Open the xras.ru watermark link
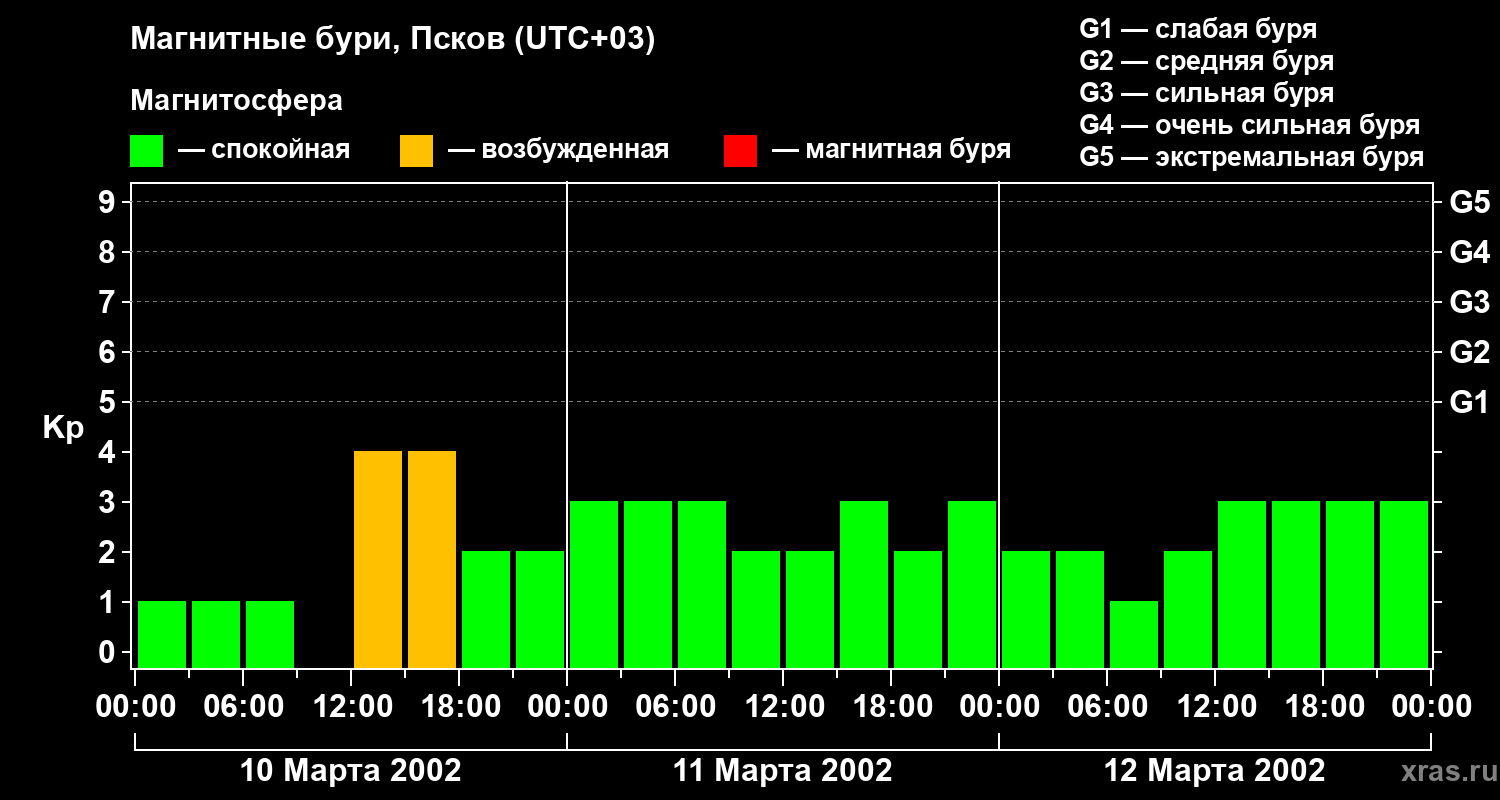Screen dimensions: 1500x800 (1444, 771)
